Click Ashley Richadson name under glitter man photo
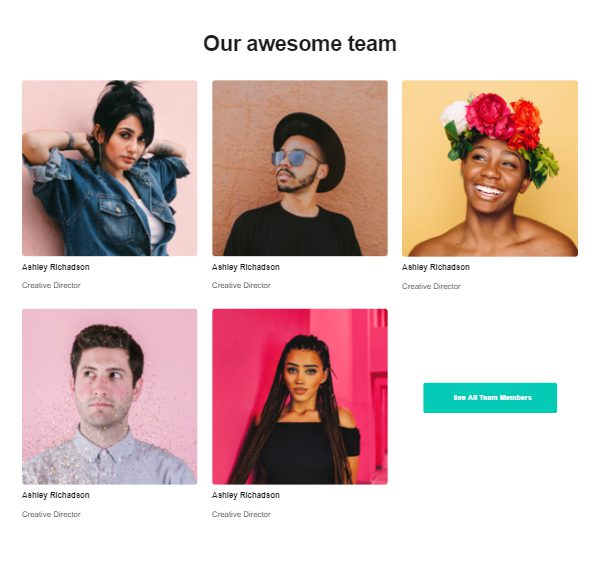Screen dimensions: 600x563 pos(55,495)
